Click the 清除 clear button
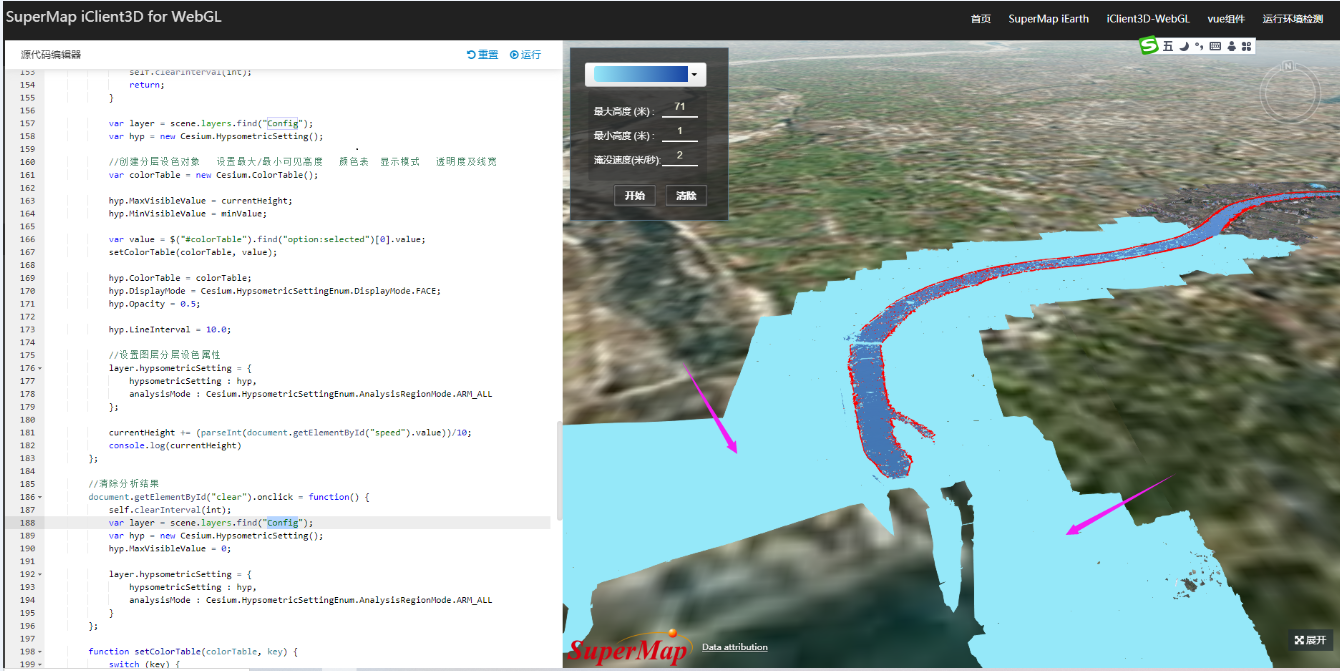The width and height of the screenshot is (1340, 671). 686,195
